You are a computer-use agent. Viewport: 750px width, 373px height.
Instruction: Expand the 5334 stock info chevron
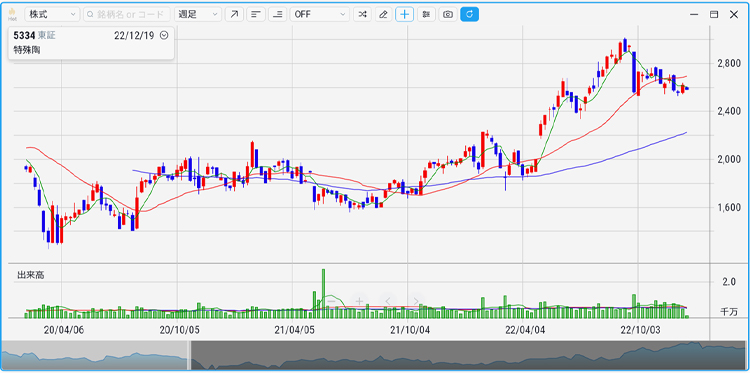[x=164, y=35]
